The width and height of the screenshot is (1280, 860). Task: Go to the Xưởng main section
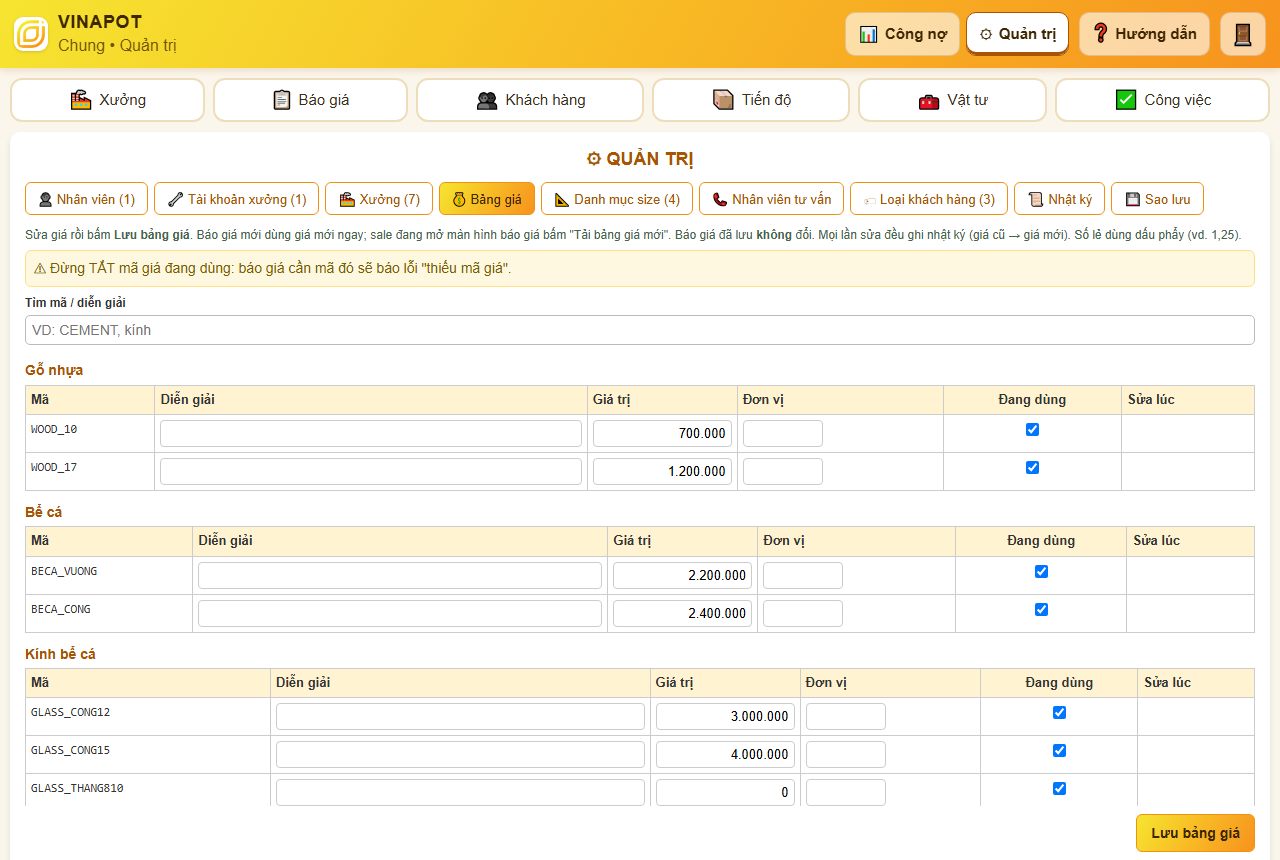[x=107, y=100]
